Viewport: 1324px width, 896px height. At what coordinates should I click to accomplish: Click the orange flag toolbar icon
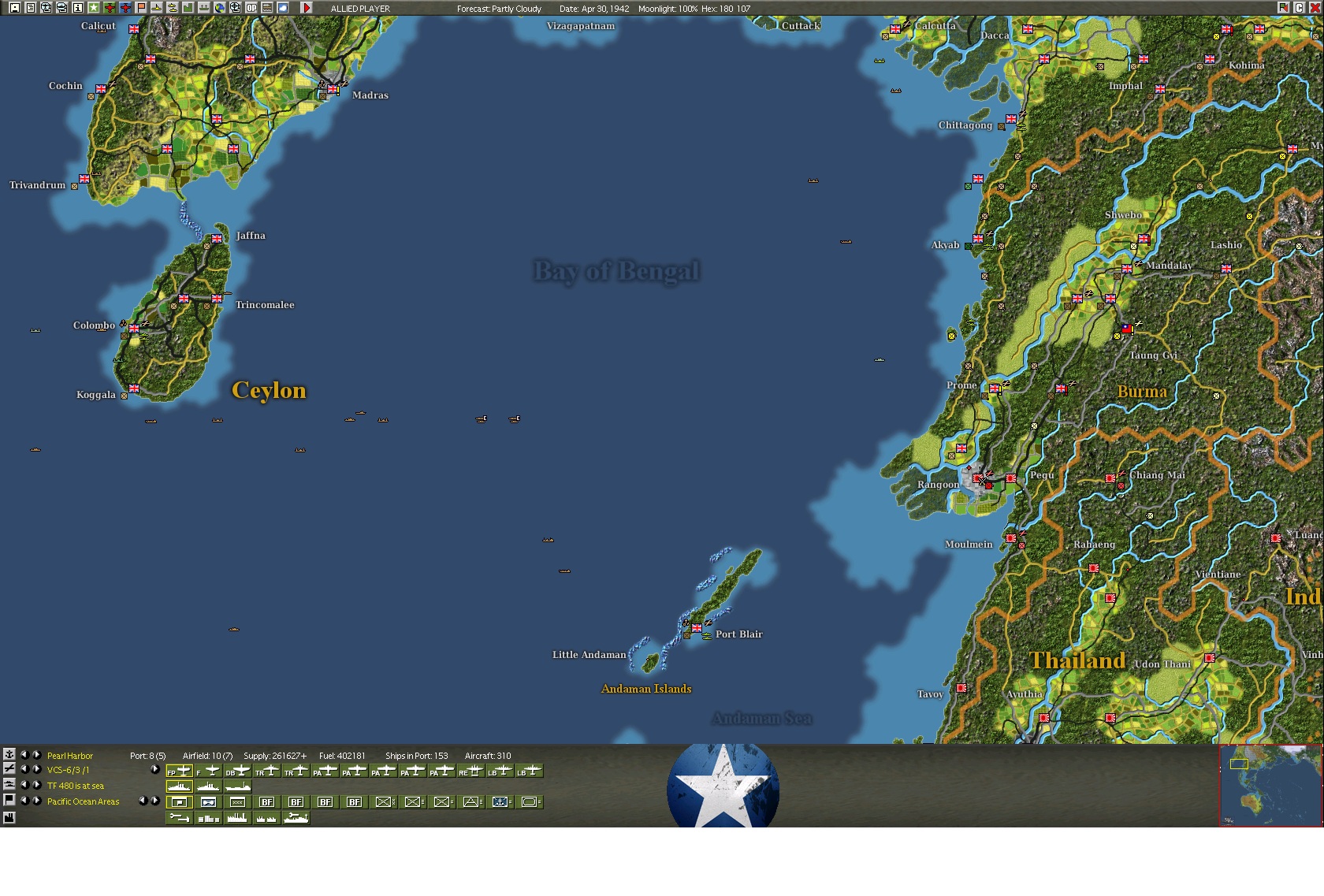tap(140, 8)
